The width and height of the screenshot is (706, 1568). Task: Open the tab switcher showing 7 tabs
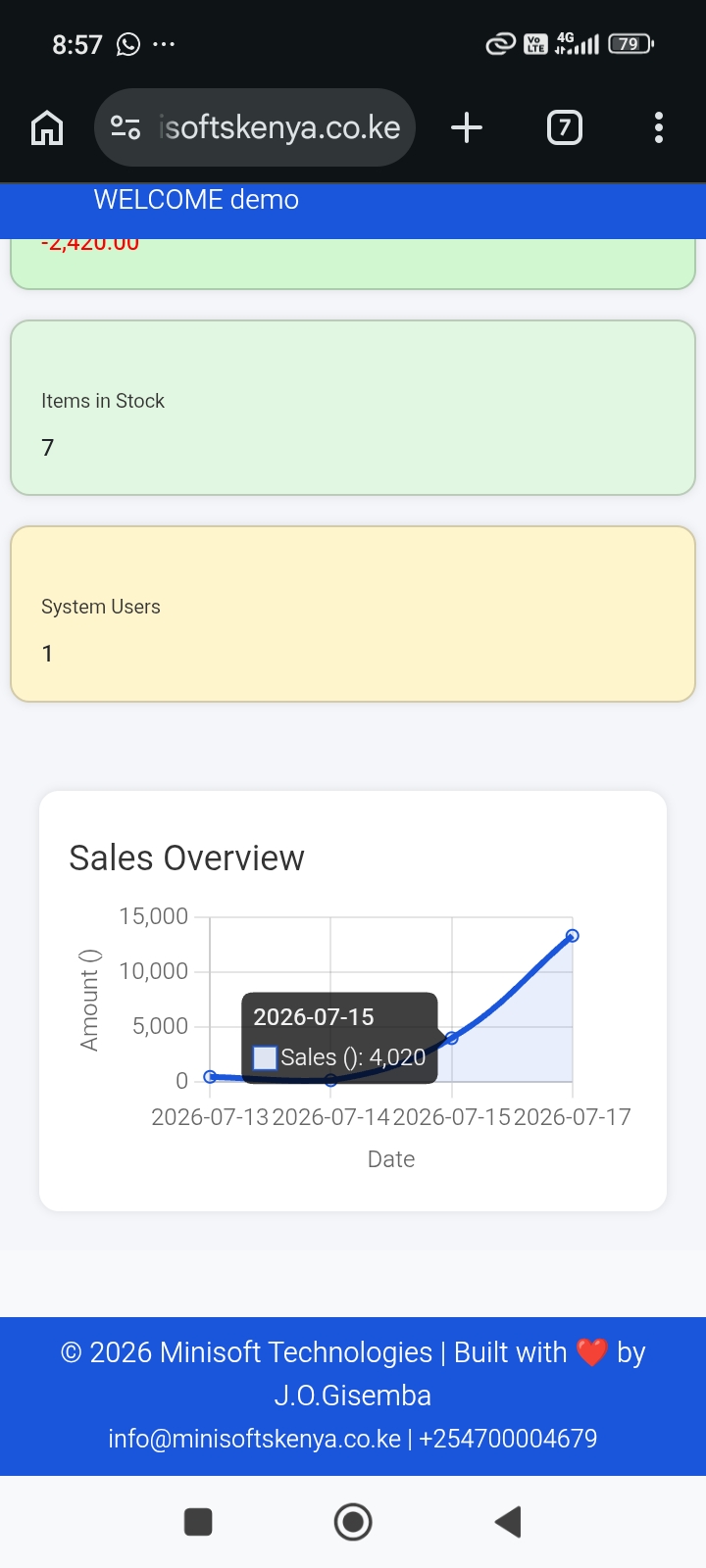(x=565, y=128)
